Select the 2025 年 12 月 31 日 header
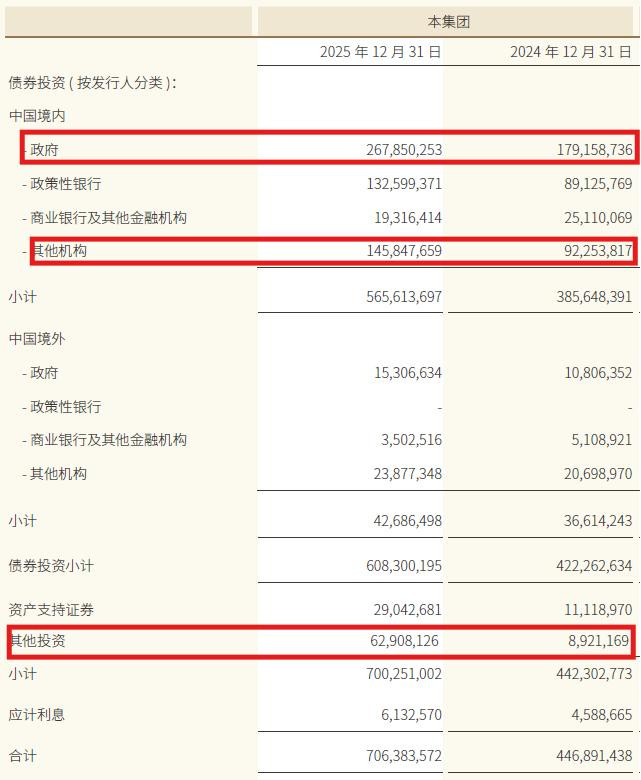 coord(380,52)
